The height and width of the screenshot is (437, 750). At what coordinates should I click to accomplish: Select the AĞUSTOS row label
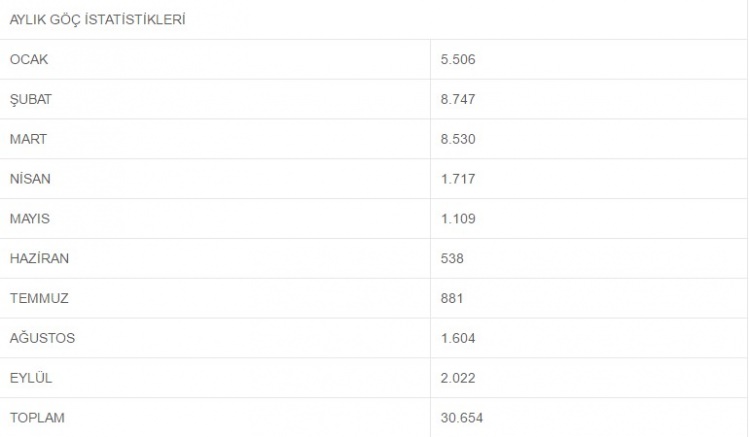[x=42, y=338]
